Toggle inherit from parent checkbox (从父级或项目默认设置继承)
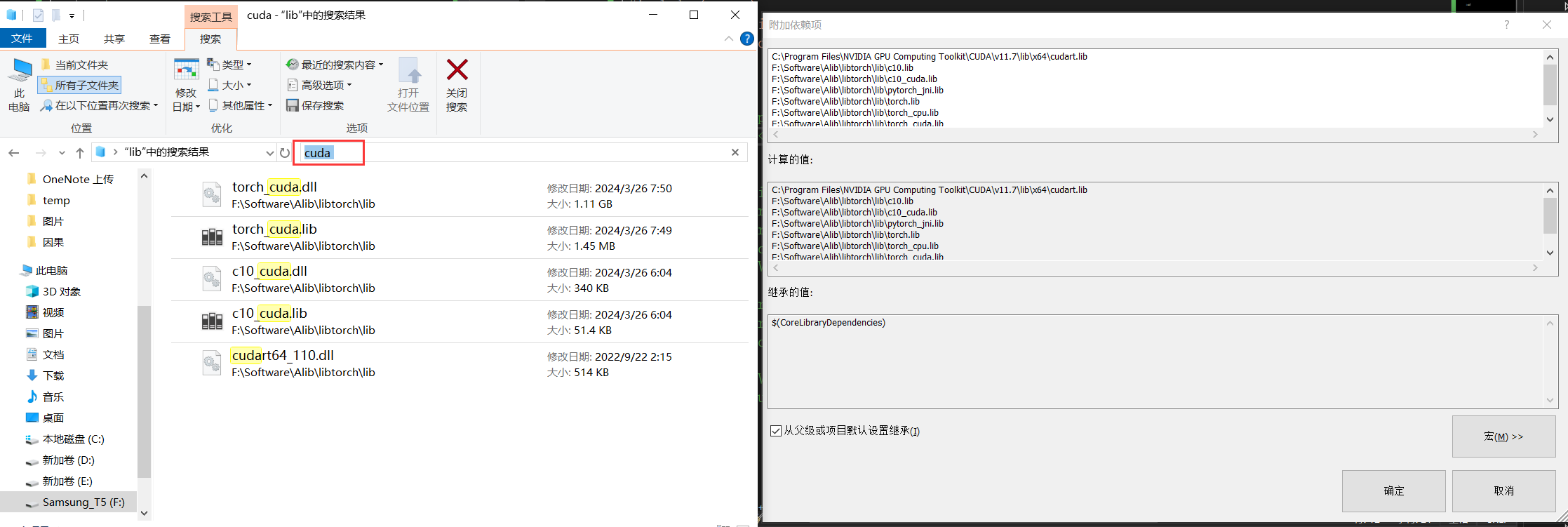This screenshot has height=527, width=1568. 776,431
